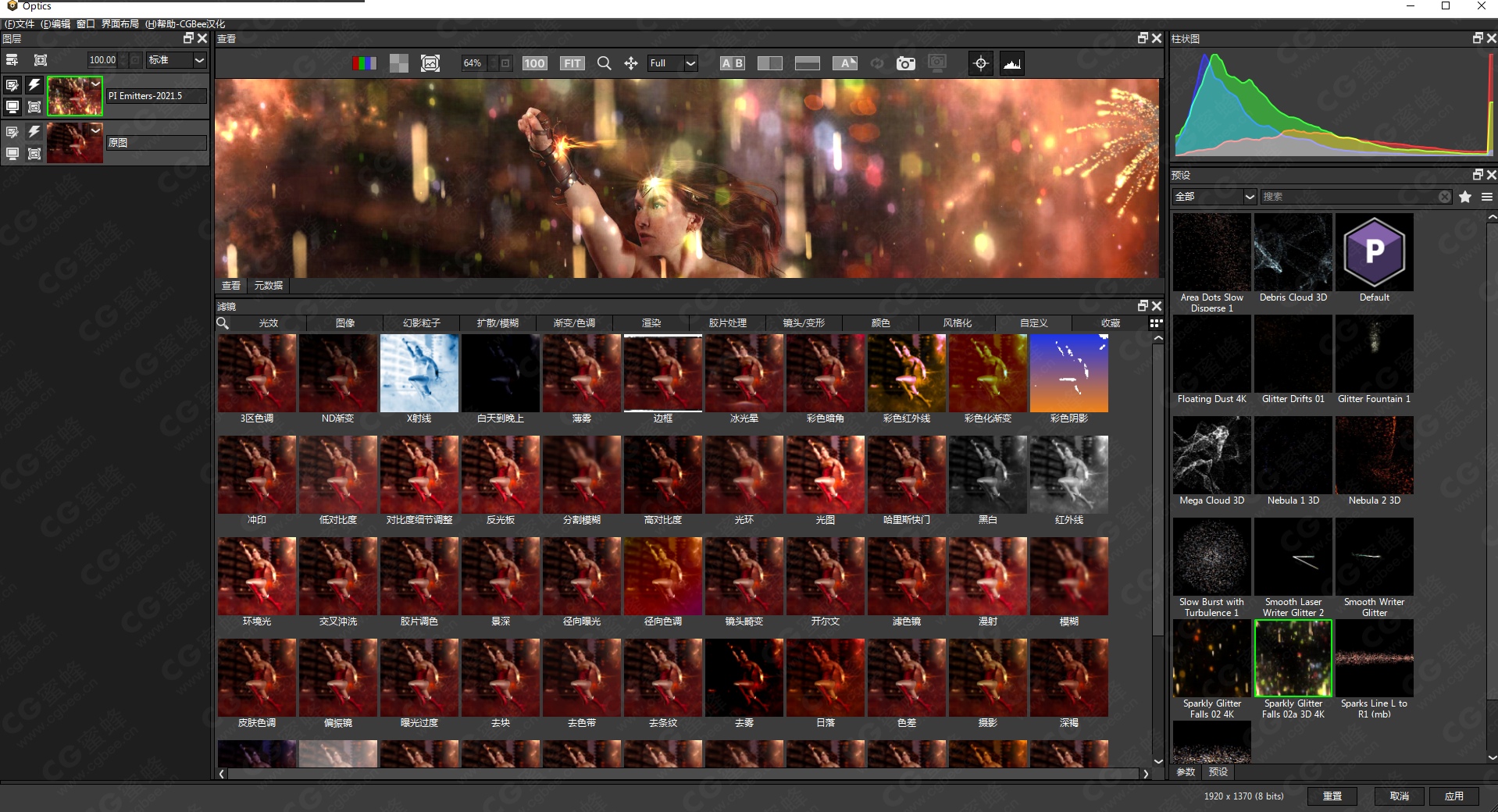Select the Mega Cloud 3D preset
This screenshot has height=812, width=1498.
1212,455
